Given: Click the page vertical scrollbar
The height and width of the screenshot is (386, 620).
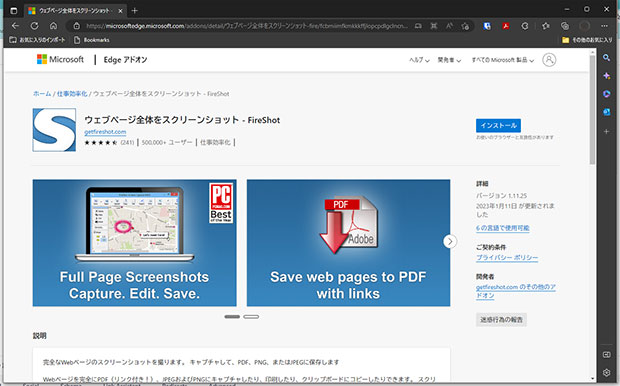Looking at the screenshot, I should click(592, 111).
